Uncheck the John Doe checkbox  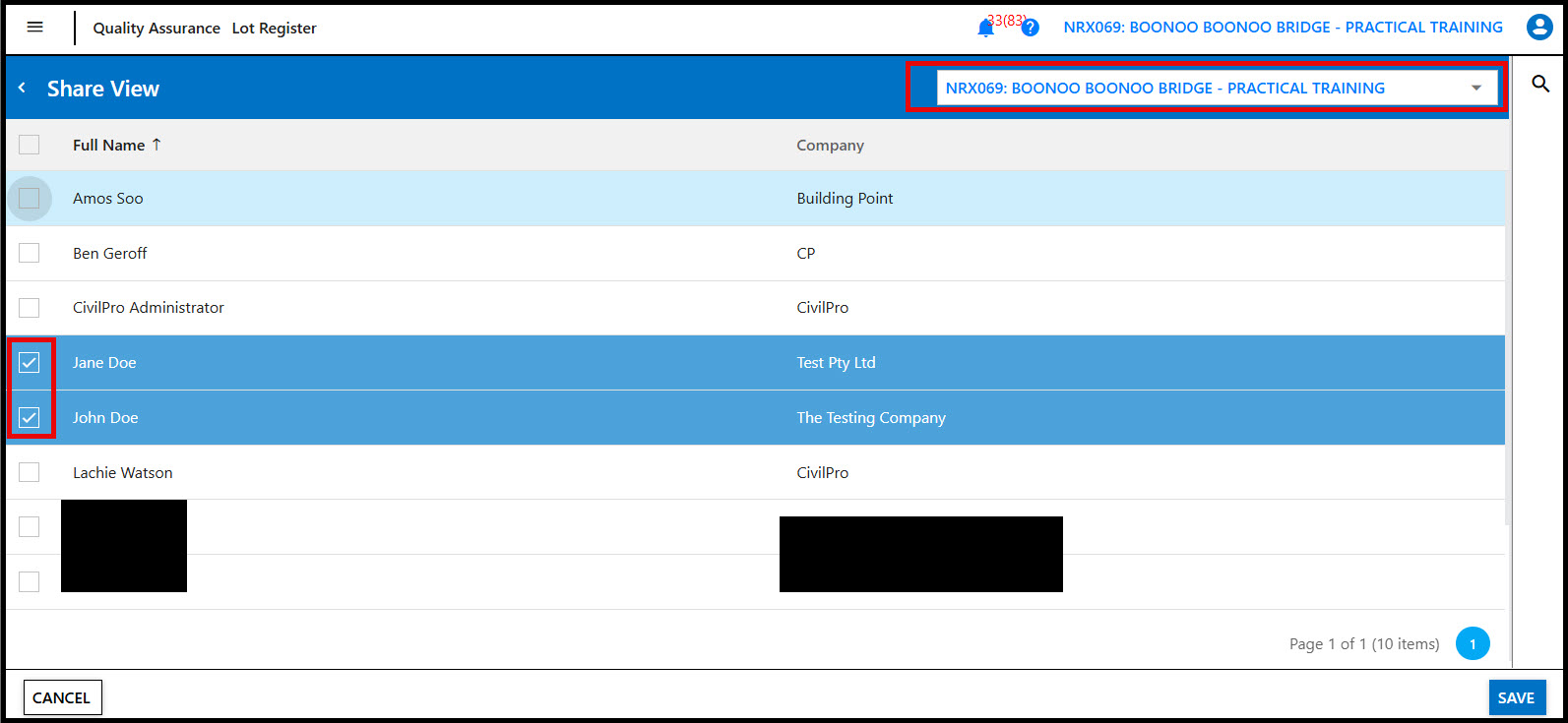pyautogui.click(x=30, y=418)
